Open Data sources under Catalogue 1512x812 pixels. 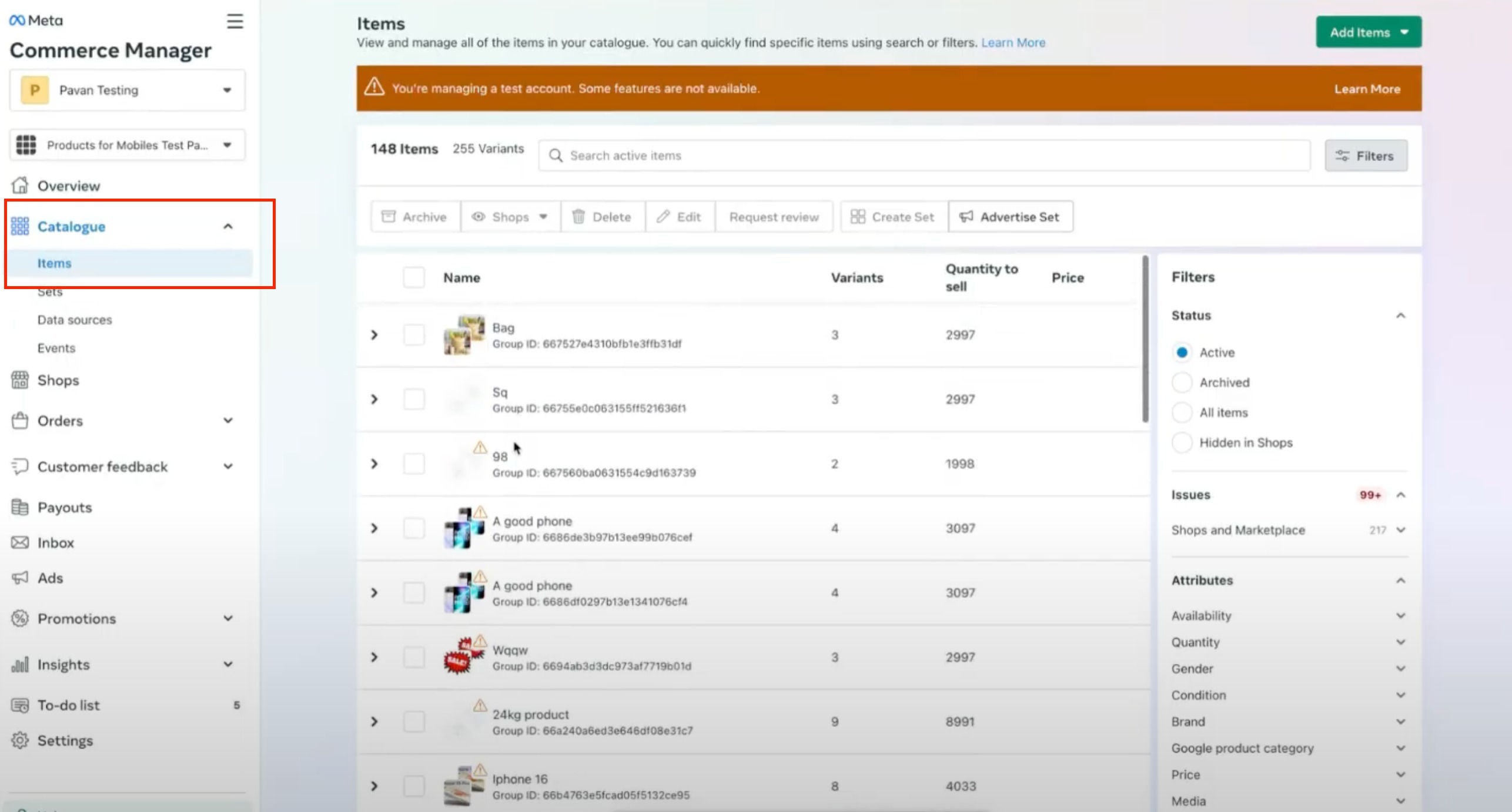(x=75, y=320)
